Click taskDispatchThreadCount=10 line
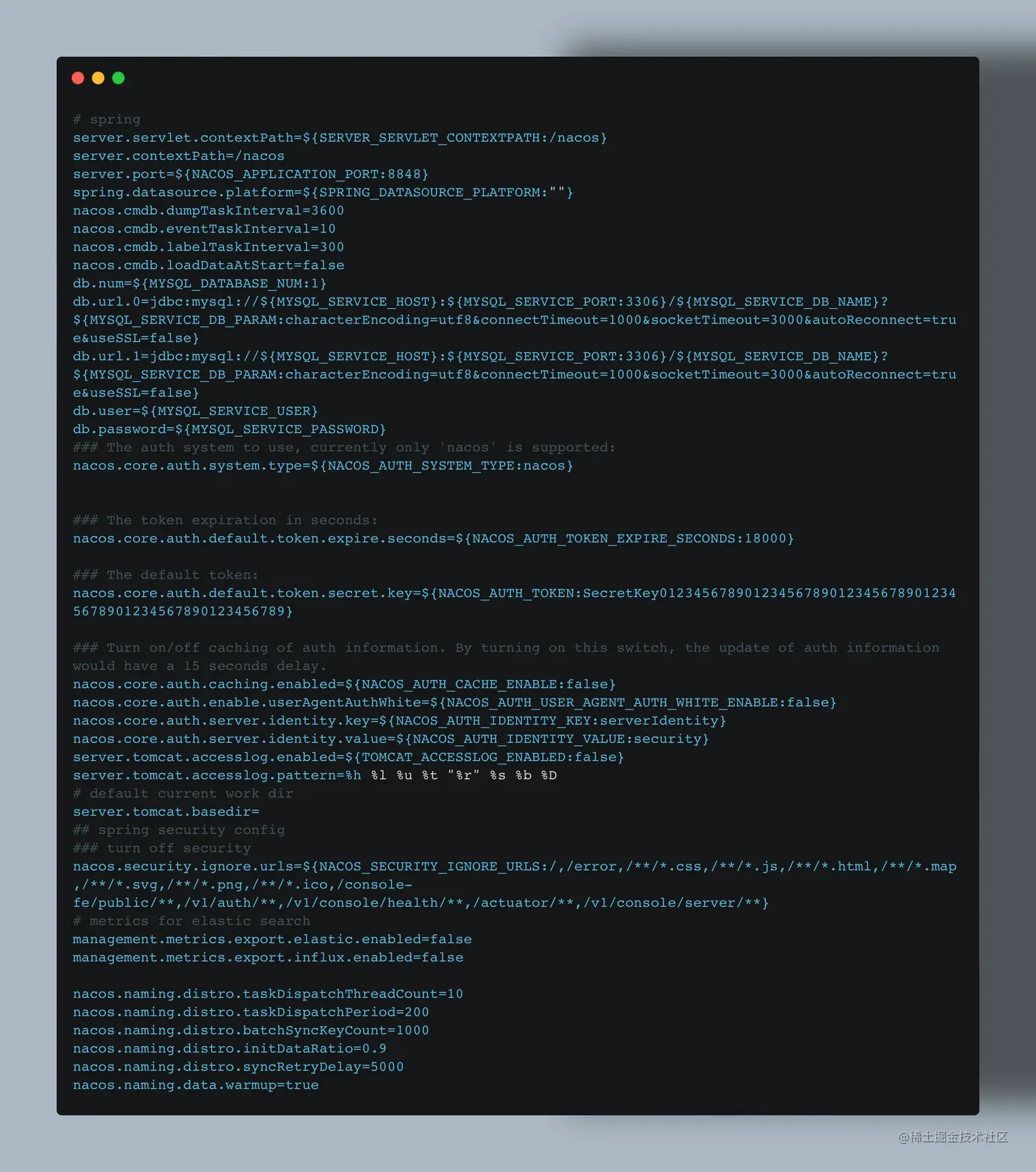Viewport: 1036px width, 1172px height. coord(269,994)
